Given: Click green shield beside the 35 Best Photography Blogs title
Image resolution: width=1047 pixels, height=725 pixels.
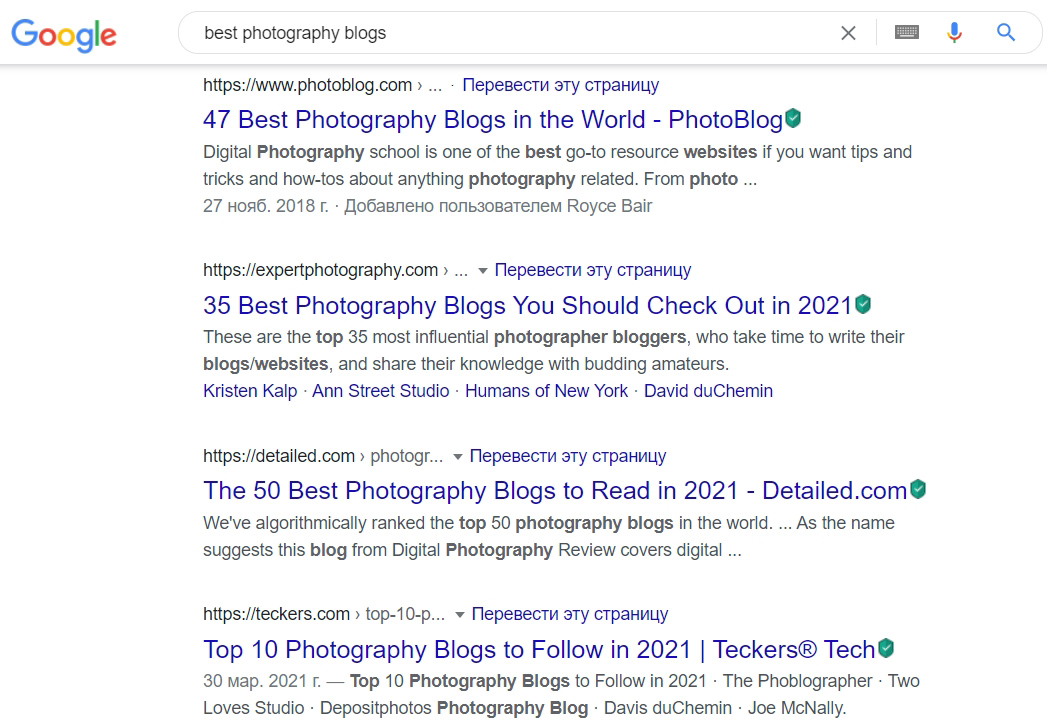Looking at the screenshot, I should [862, 304].
